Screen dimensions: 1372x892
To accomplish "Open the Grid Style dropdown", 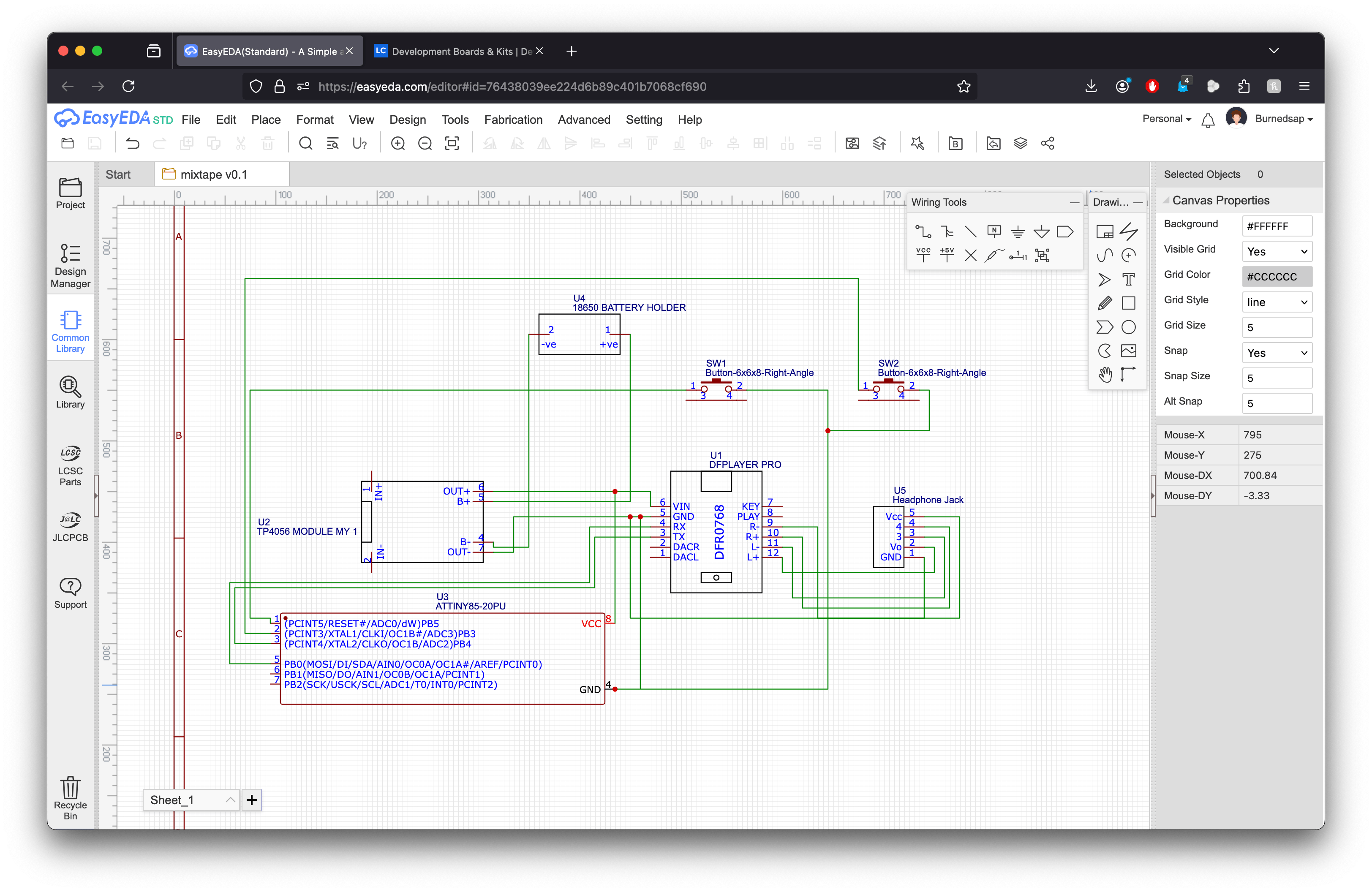I will point(1276,302).
